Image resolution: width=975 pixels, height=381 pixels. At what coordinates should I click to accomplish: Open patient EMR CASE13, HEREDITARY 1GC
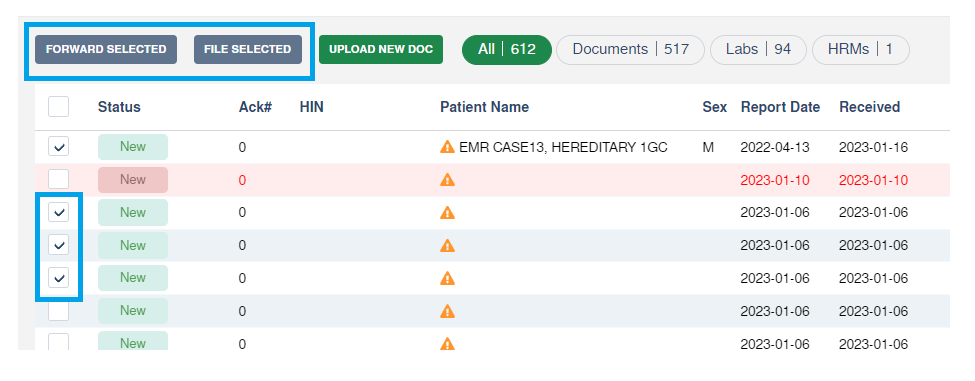[x=563, y=147]
